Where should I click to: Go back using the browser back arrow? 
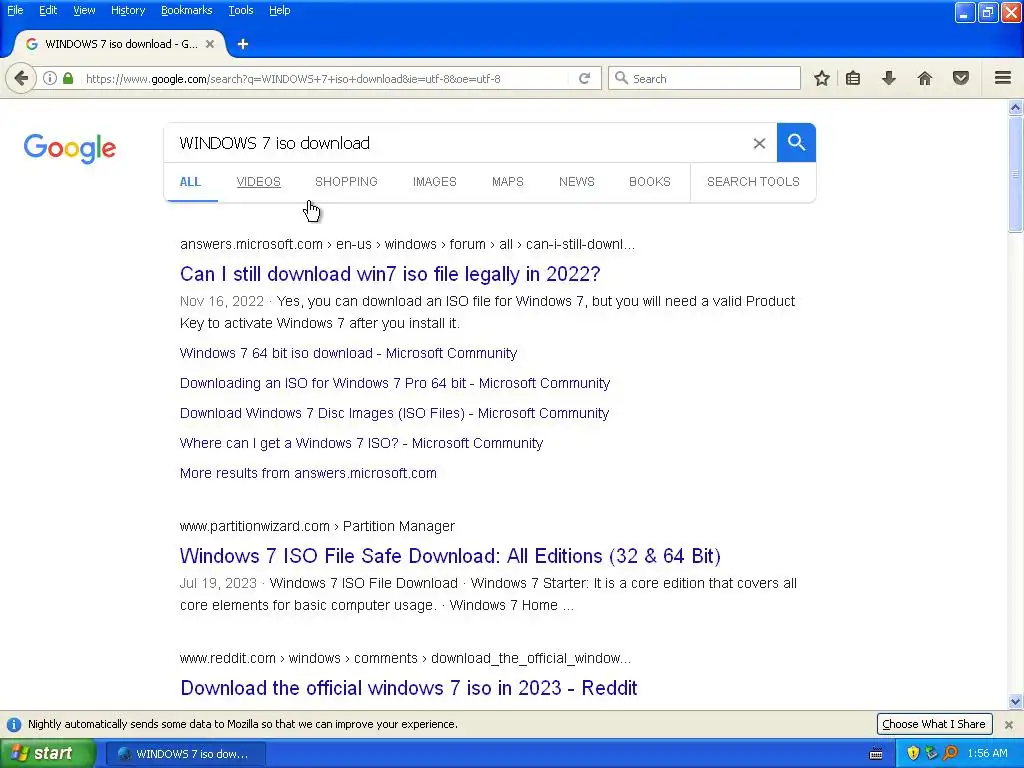pos(21,78)
